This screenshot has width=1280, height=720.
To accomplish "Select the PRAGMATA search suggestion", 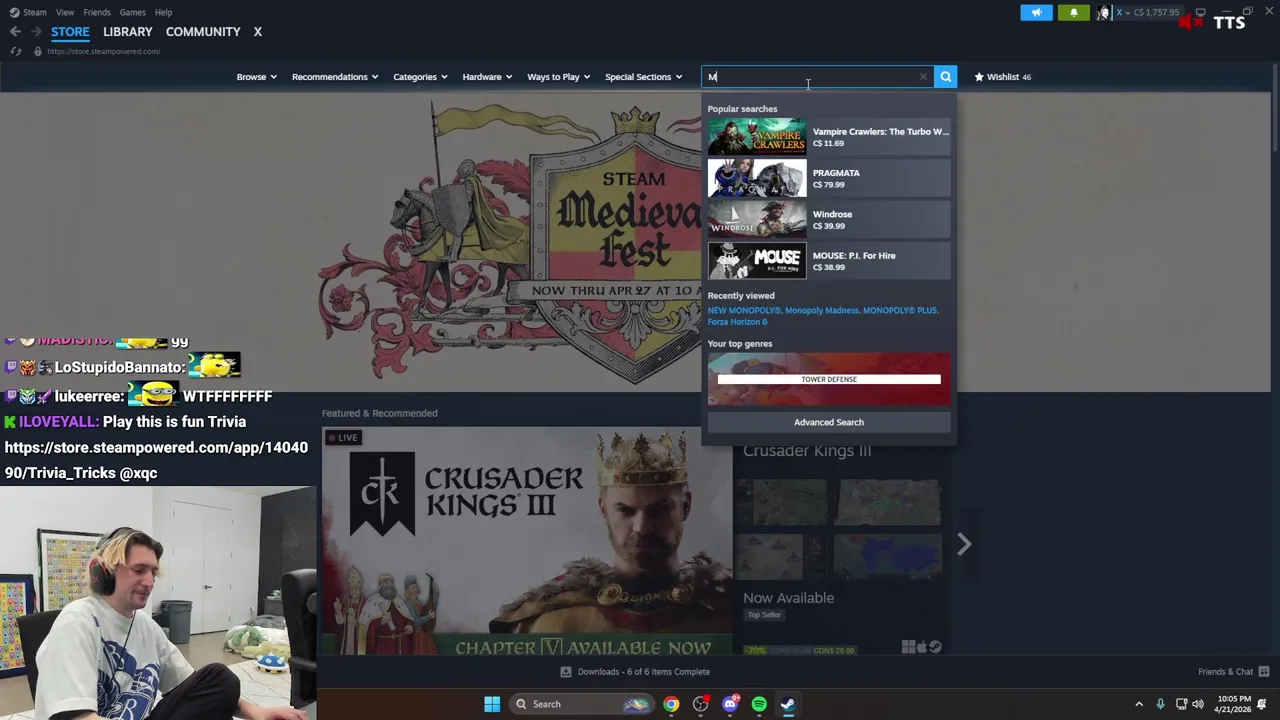I will click(x=829, y=178).
